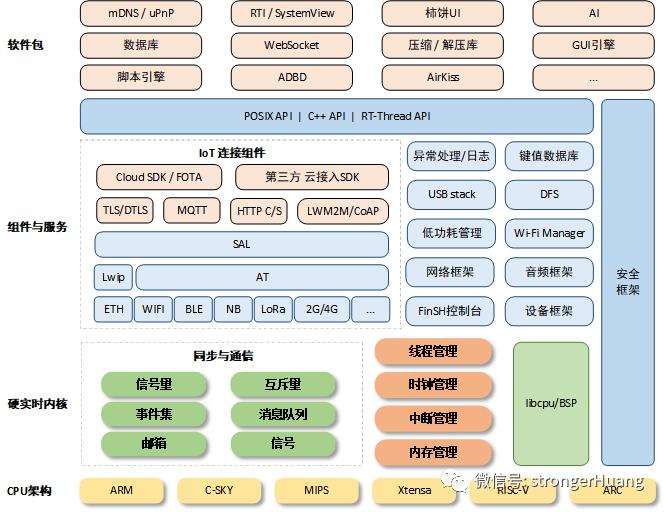Image resolution: width=665 pixels, height=512 pixels.
Task: Select the Lwip block
Action: tap(113, 277)
